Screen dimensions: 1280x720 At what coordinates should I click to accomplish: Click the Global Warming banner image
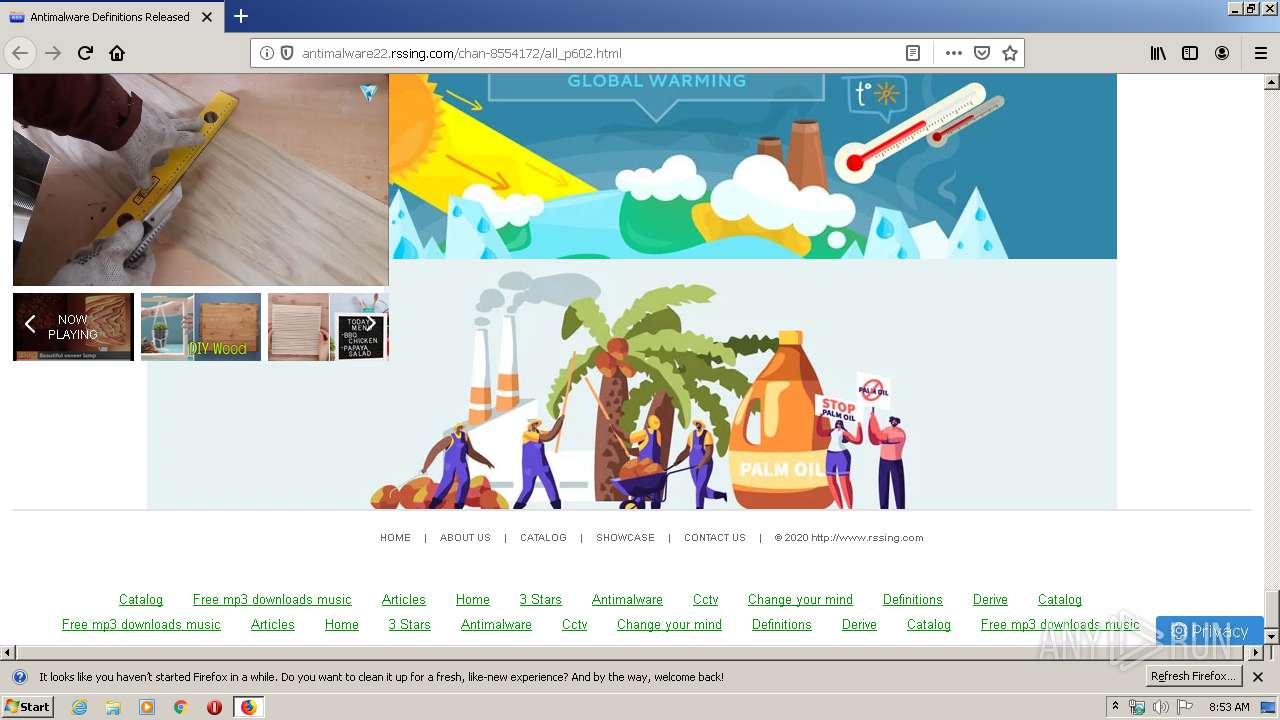[x=752, y=166]
